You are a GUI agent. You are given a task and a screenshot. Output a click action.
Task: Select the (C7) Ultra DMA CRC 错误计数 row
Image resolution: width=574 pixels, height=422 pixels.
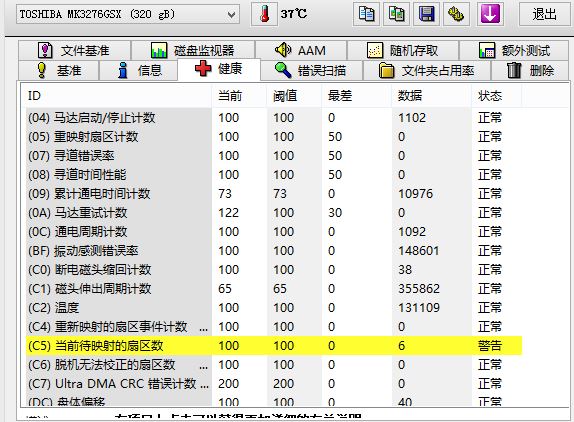pos(274,384)
